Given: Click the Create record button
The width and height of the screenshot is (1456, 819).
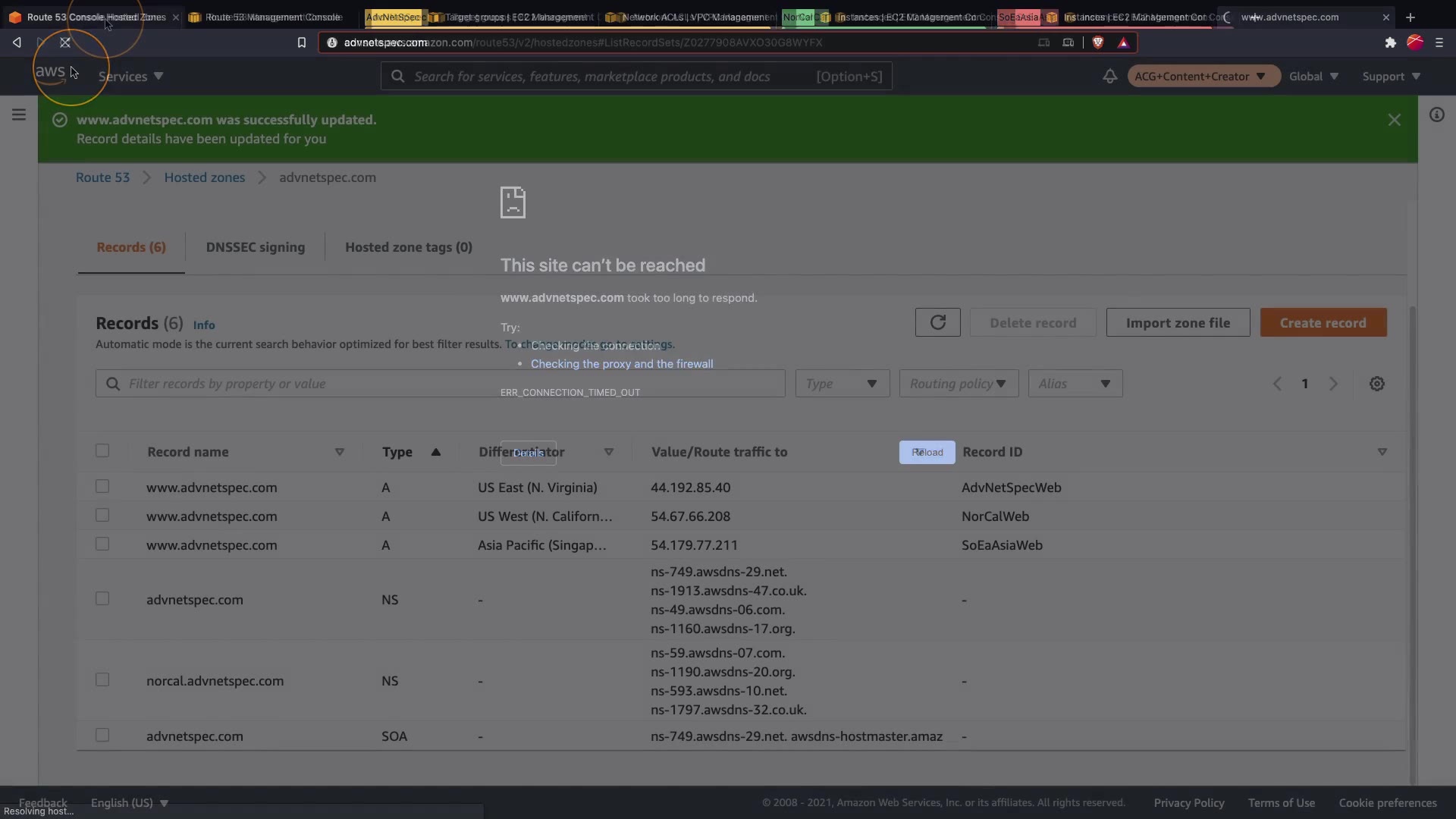Looking at the screenshot, I should (x=1323, y=322).
